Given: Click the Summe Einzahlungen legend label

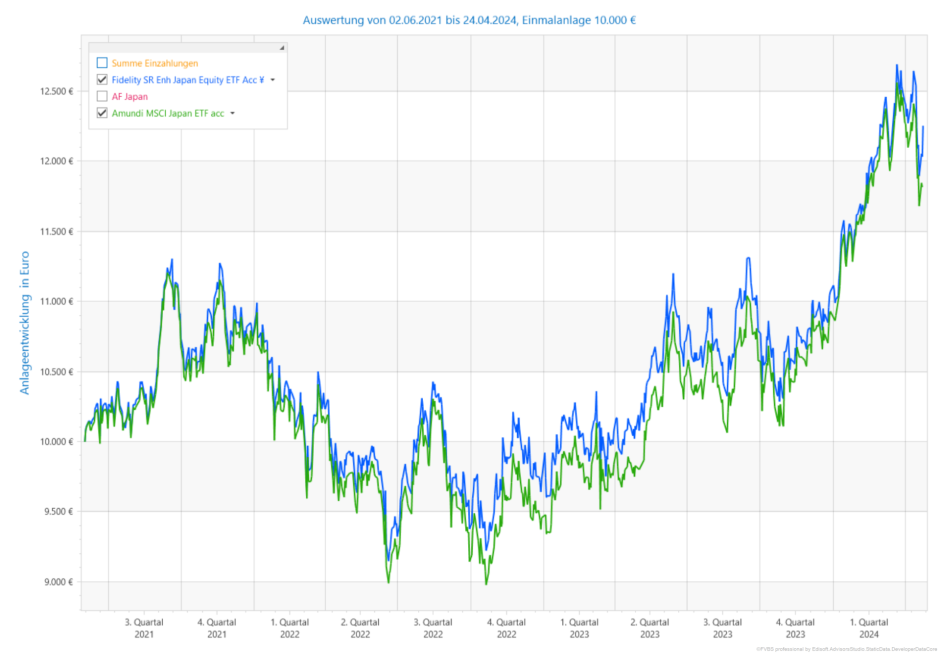Looking at the screenshot, I should 154,63.
